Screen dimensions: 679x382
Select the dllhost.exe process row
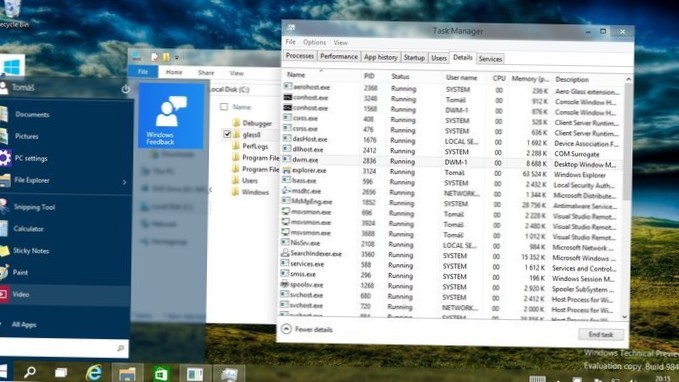point(451,151)
